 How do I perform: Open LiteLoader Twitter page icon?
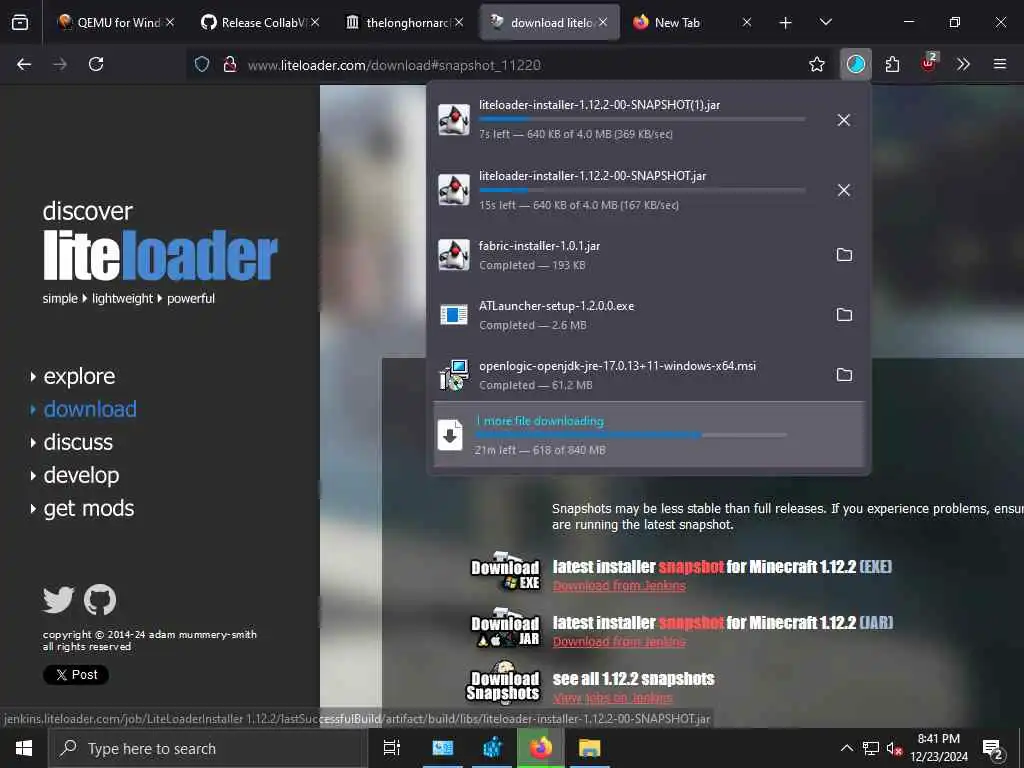point(59,600)
